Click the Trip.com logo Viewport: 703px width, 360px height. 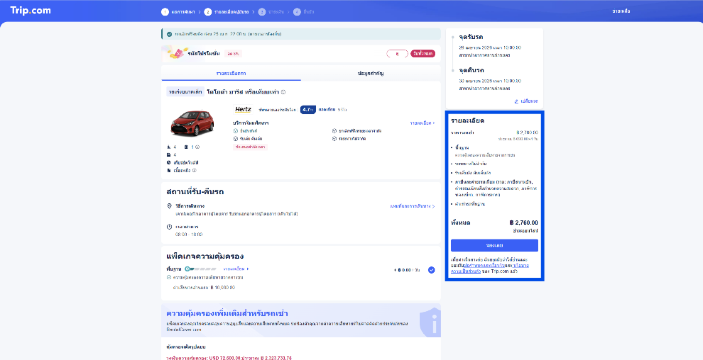(30, 10)
